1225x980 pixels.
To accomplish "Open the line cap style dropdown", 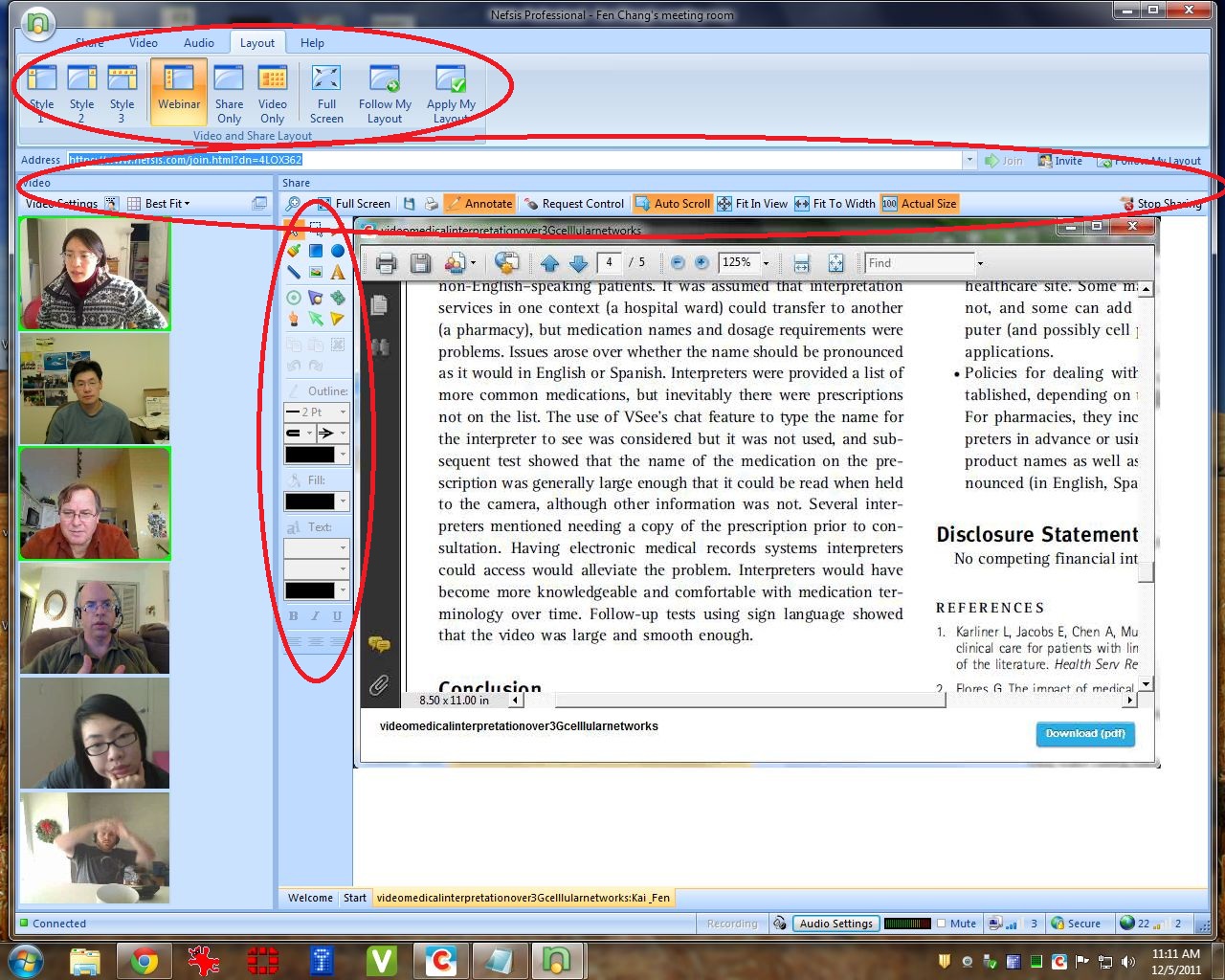I will point(309,433).
